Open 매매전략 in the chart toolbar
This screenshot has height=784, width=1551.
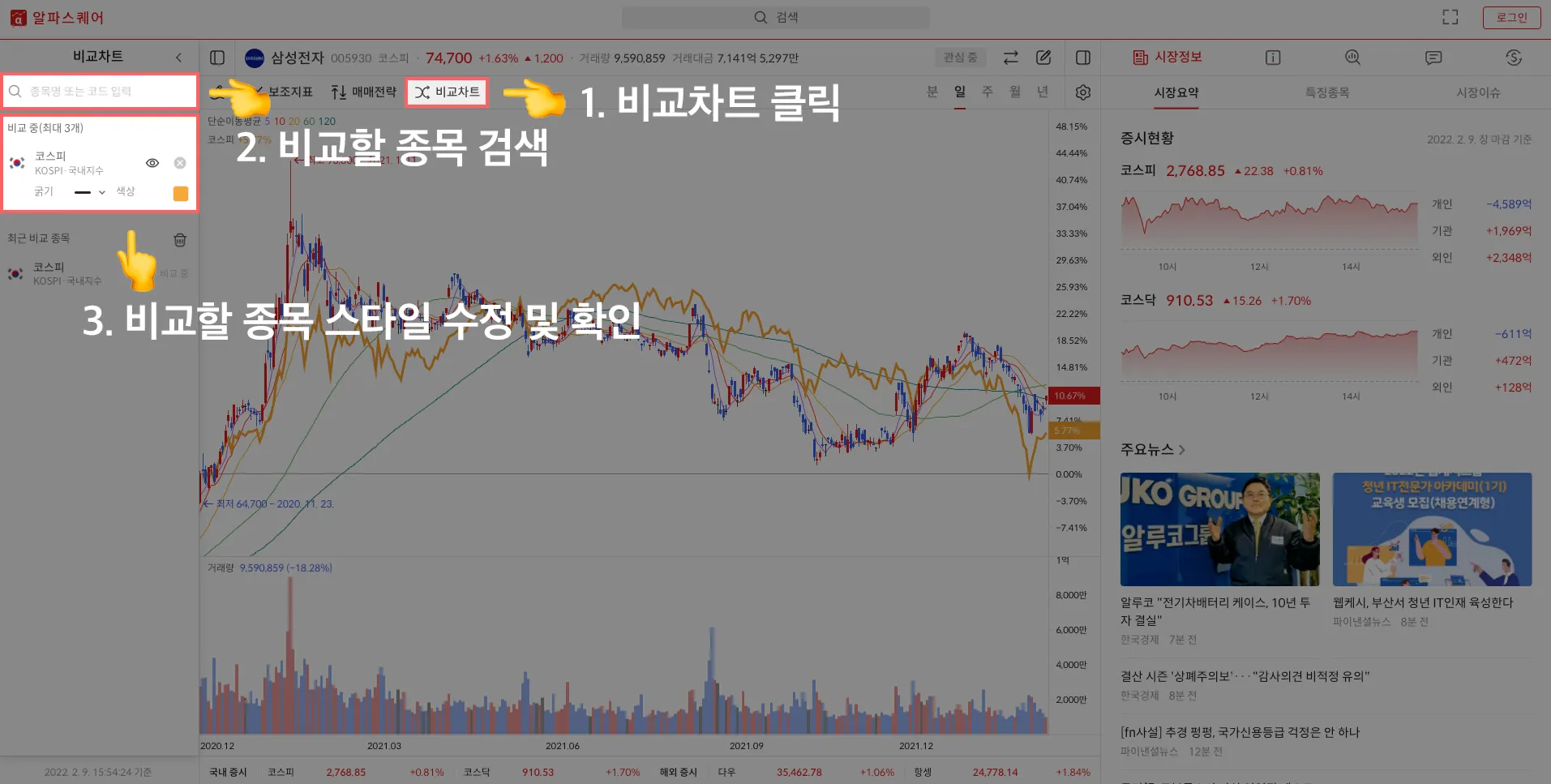click(x=364, y=92)
